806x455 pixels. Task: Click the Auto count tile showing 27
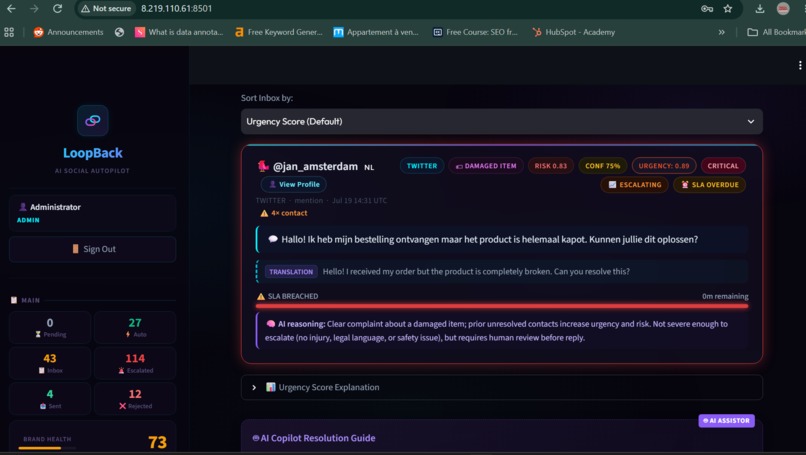135,327
